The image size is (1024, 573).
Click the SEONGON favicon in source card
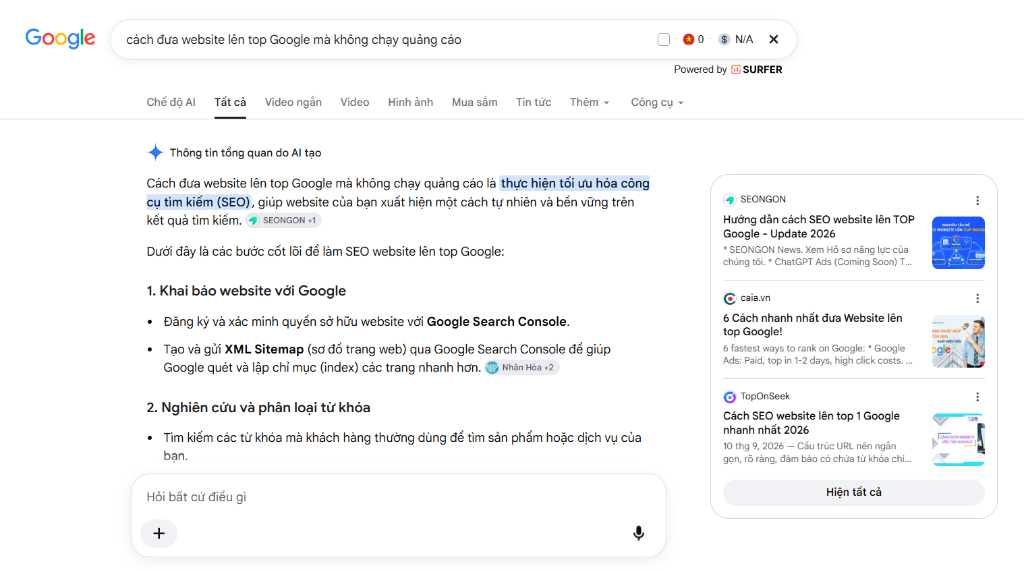click(x=729, y=200)
